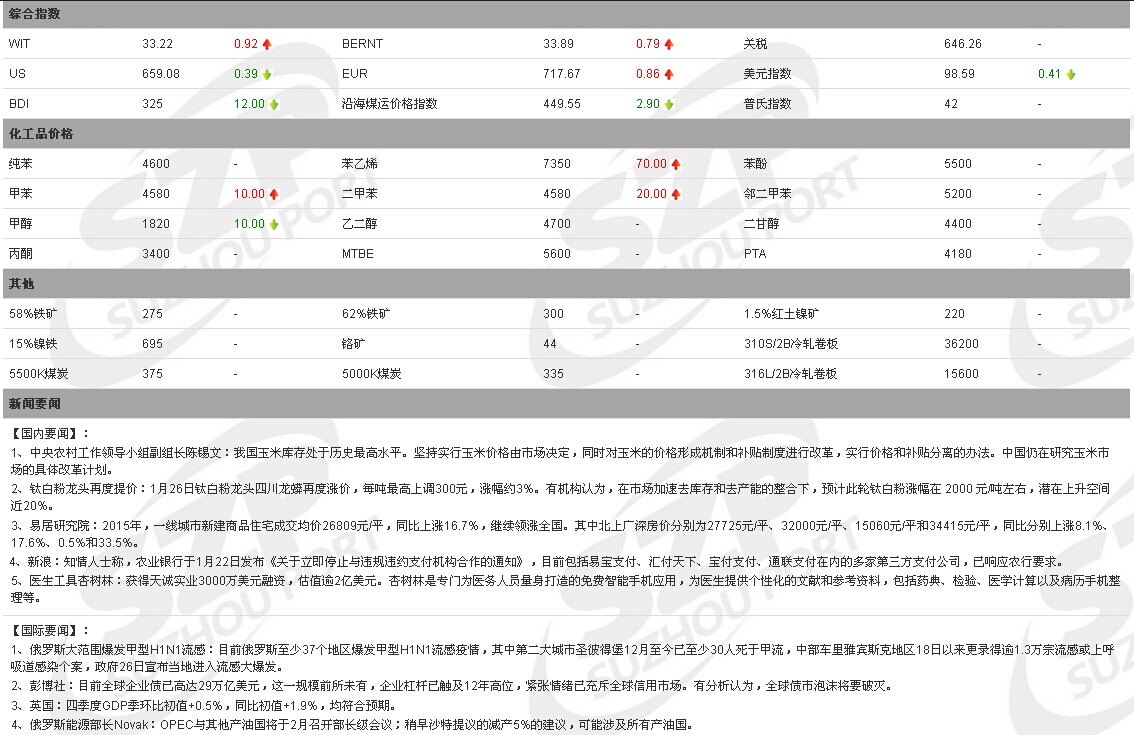Click the US value 659.08

click(161, 74)
